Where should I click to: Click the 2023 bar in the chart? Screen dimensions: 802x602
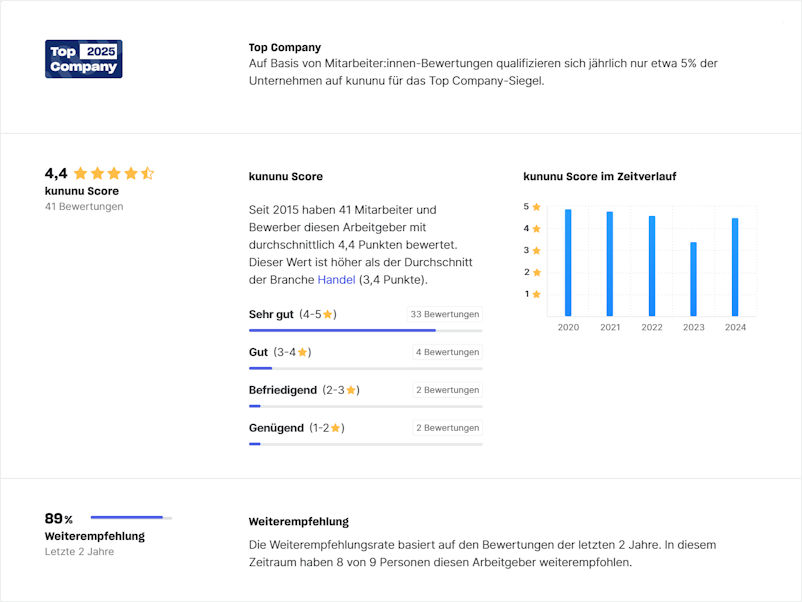pyautogui.click(x=694, y=279)
